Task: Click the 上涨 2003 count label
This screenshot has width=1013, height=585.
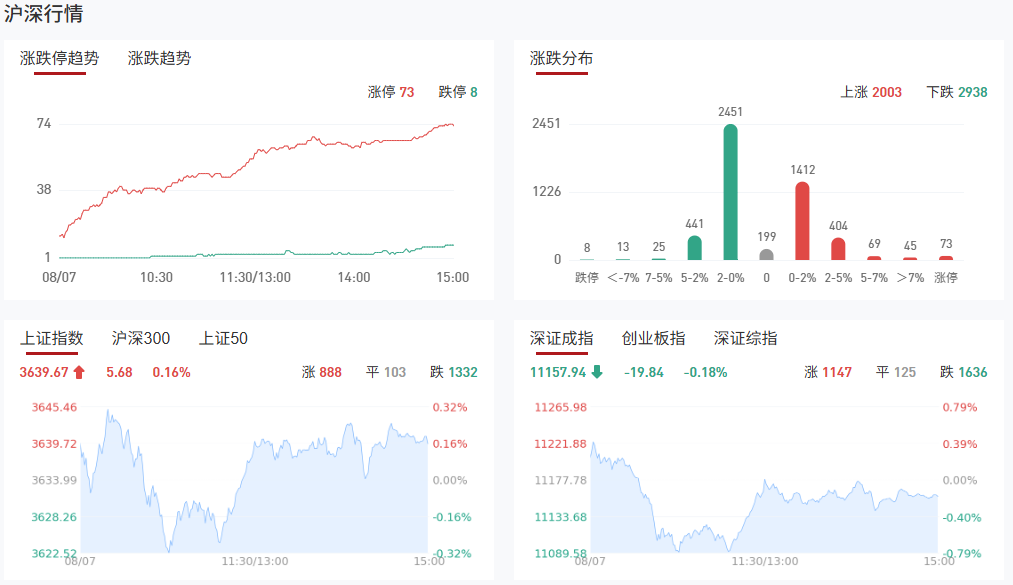Action: 871,92
